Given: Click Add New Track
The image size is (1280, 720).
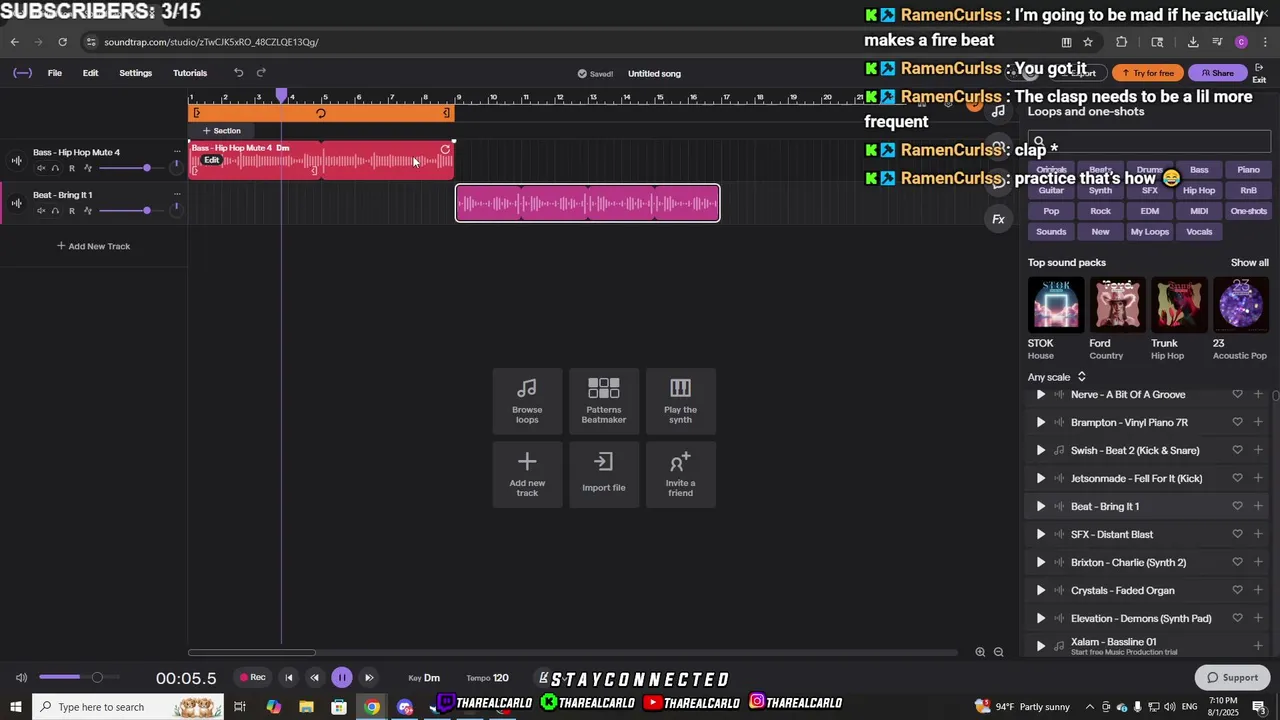Looking at the screenshot, I should coord(93,246).
